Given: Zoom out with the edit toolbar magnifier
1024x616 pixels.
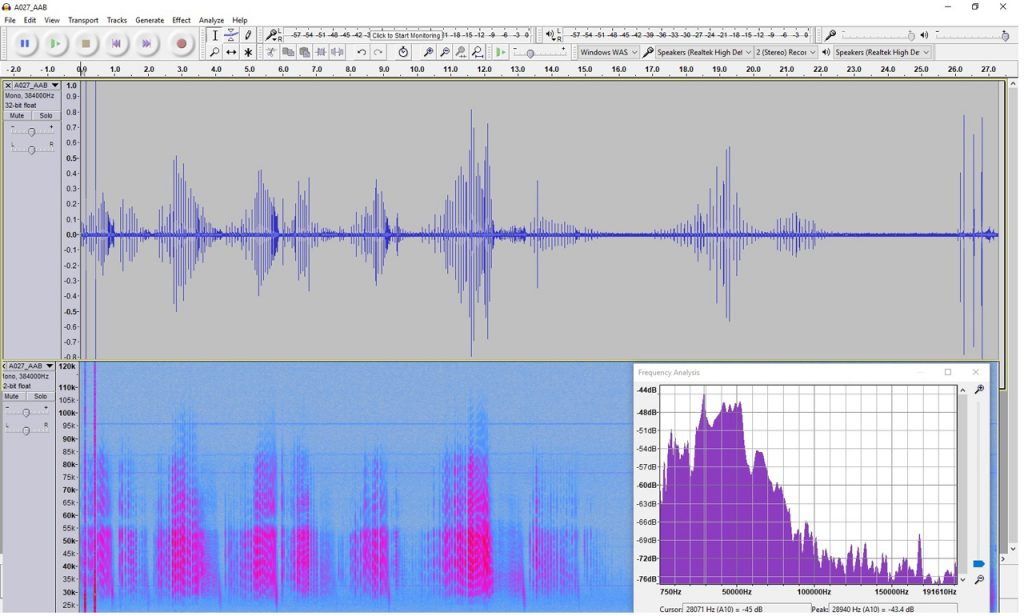Looking at the screenshot, I should pyautogui.click(x=445, y=52).
